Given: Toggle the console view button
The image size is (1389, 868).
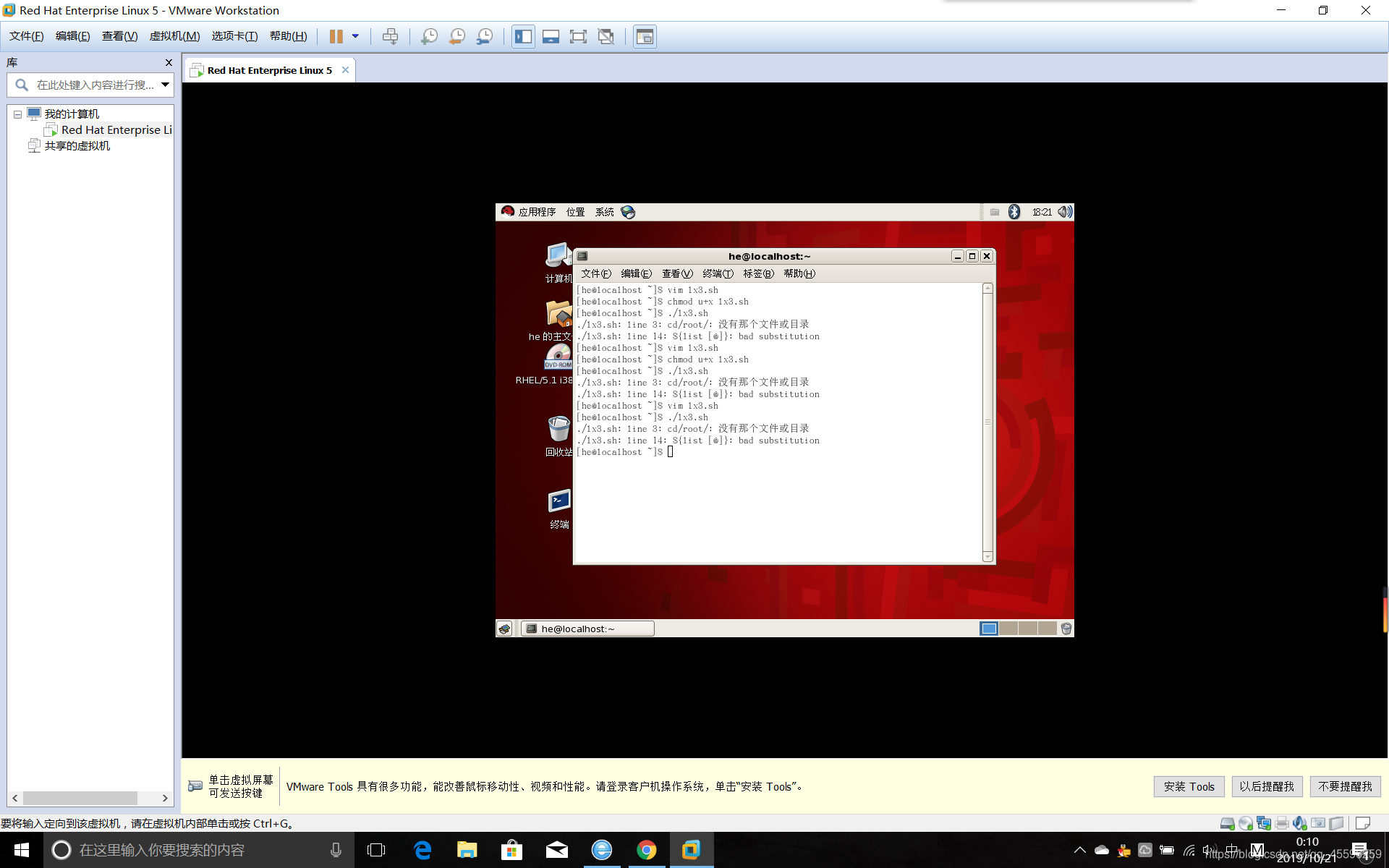Looking at the screenshot, I should 645,36.
